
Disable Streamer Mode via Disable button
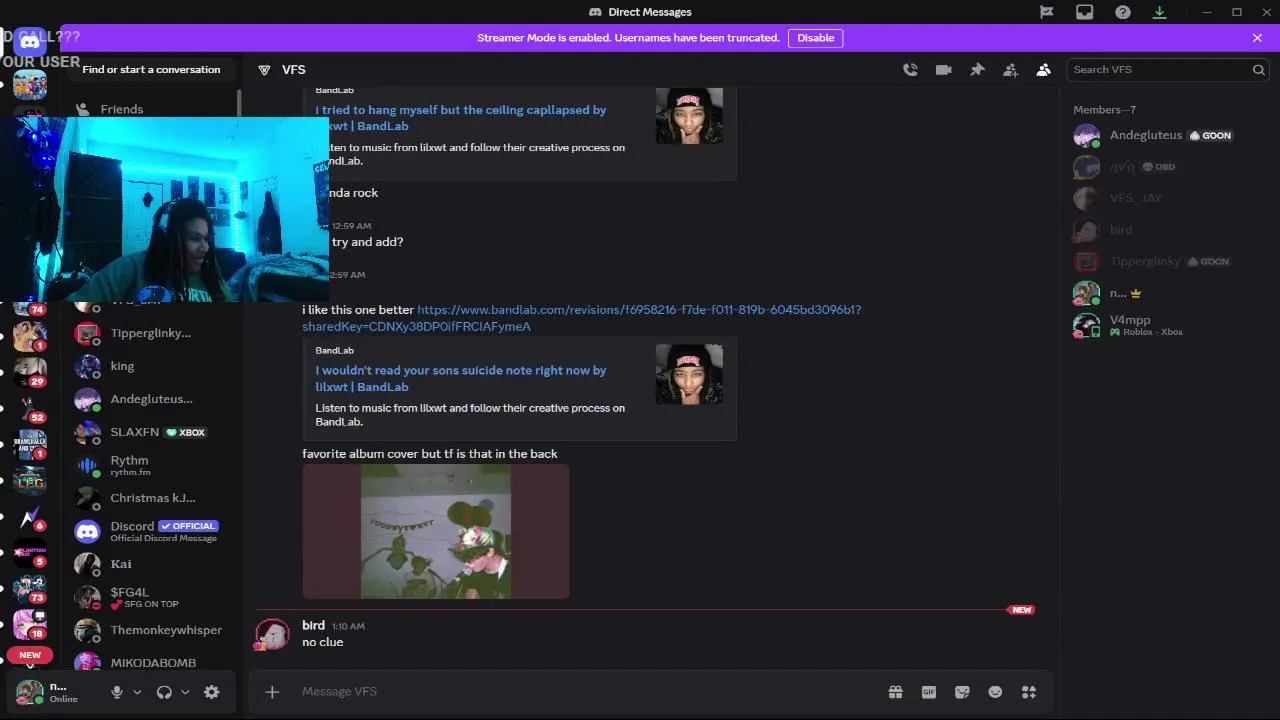(x=815, y=38)
